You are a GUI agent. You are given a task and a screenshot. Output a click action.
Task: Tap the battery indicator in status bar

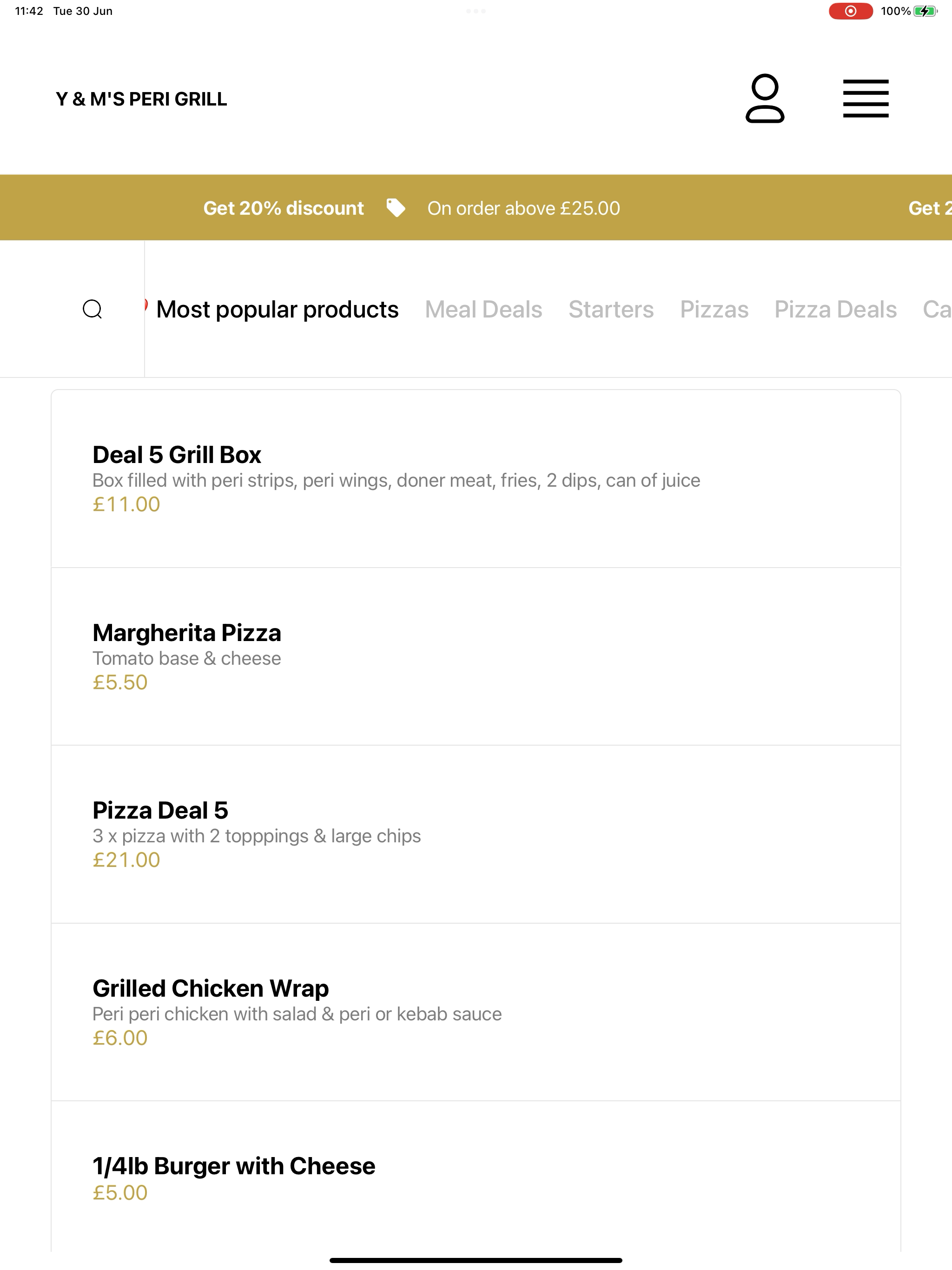click(925, 11)
